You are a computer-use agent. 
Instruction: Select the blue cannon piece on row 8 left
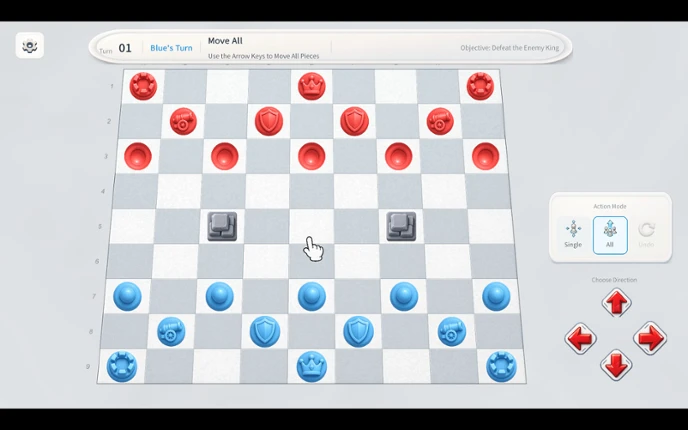[x=171, y=332]
